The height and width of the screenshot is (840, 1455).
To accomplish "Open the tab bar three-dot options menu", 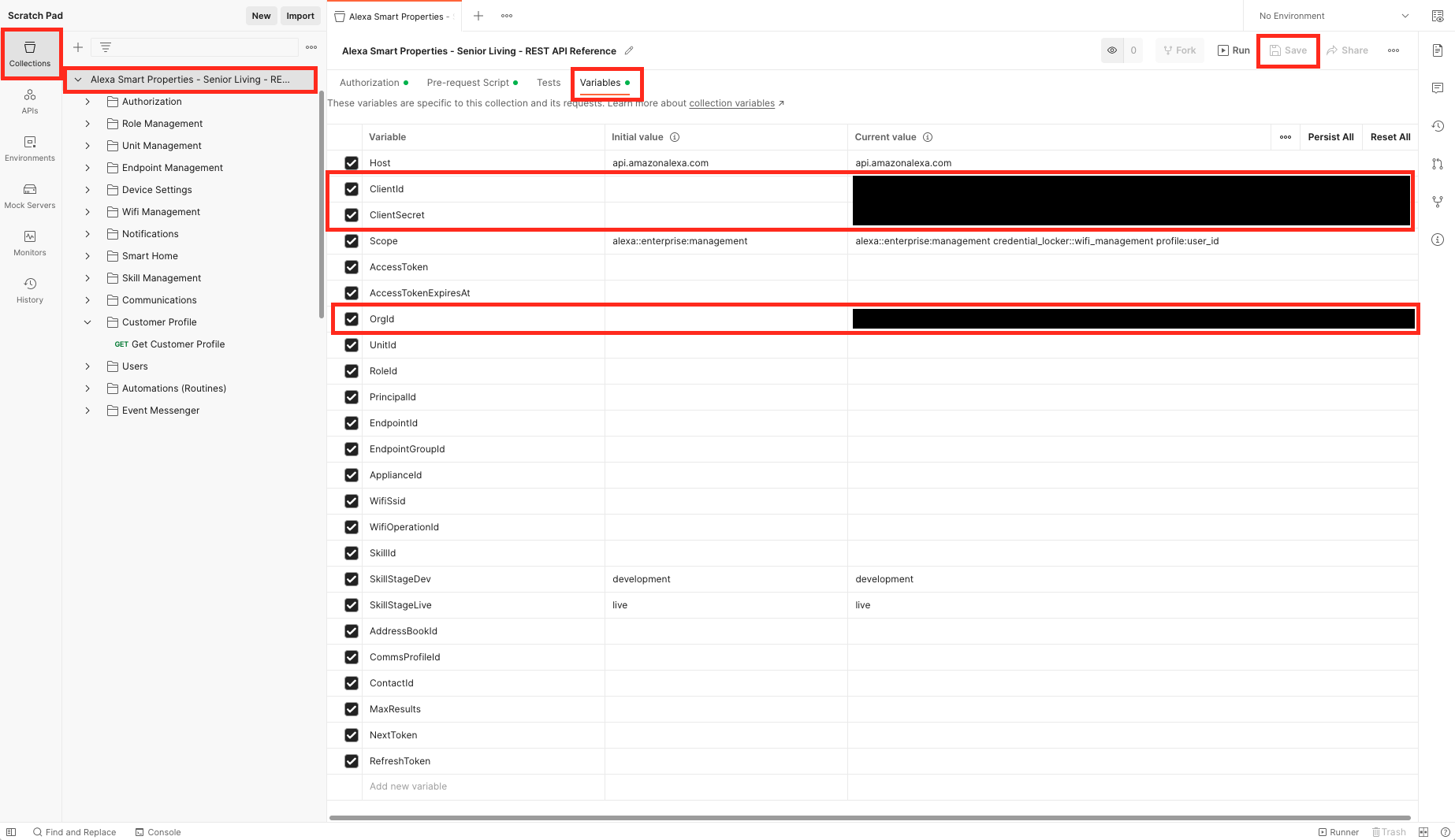I will tap(507, 16).
